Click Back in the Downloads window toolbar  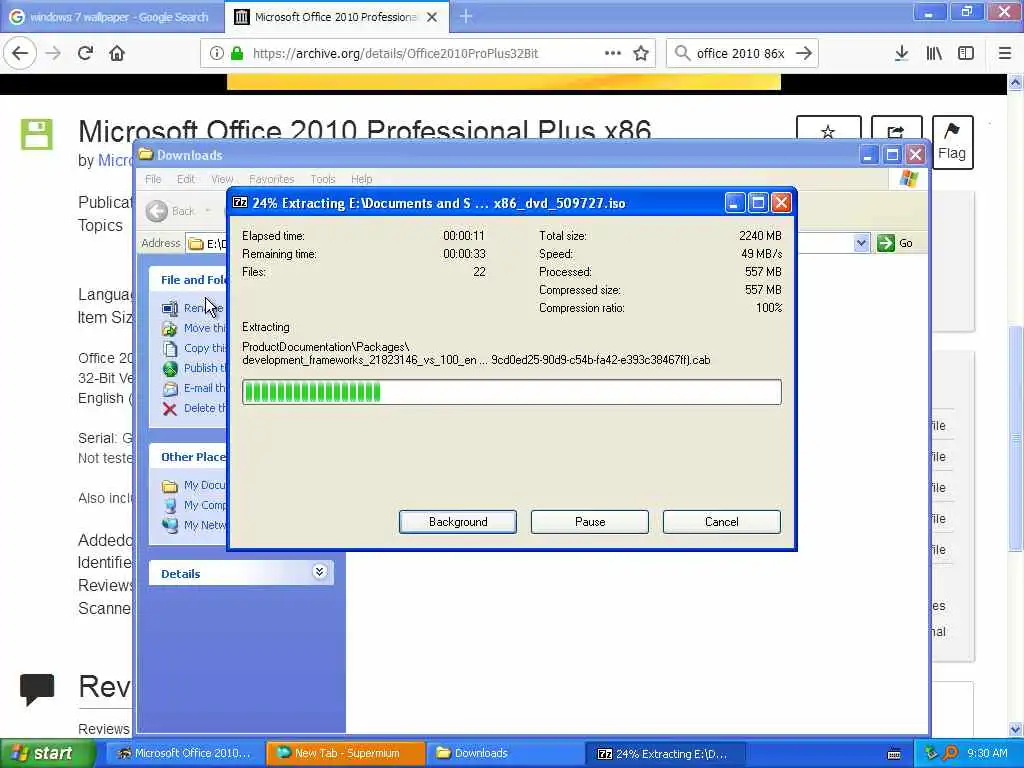click(171, 211)
